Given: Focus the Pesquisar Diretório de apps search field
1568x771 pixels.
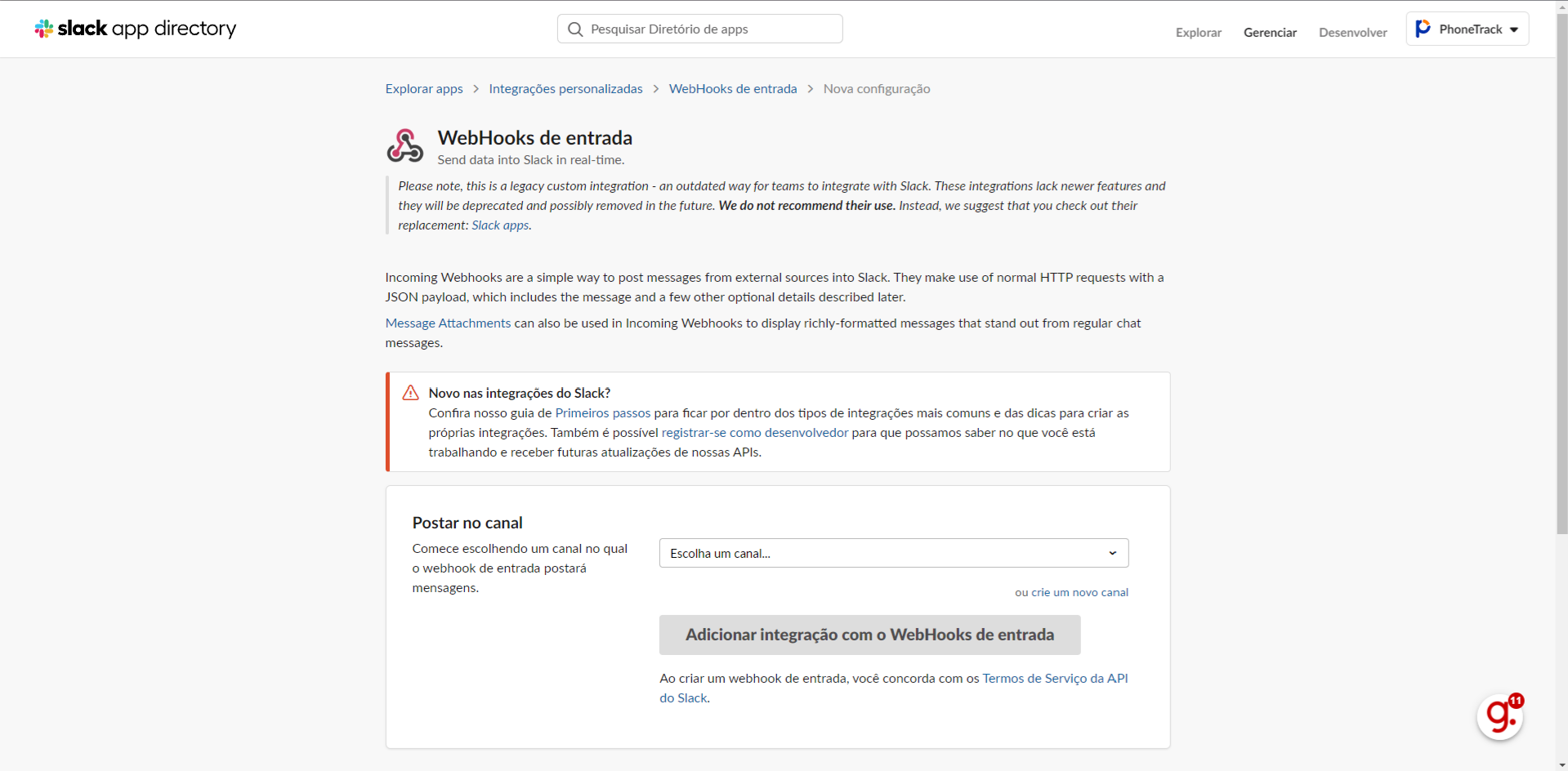Looking at the screenshot, I should tap(700, 29).
